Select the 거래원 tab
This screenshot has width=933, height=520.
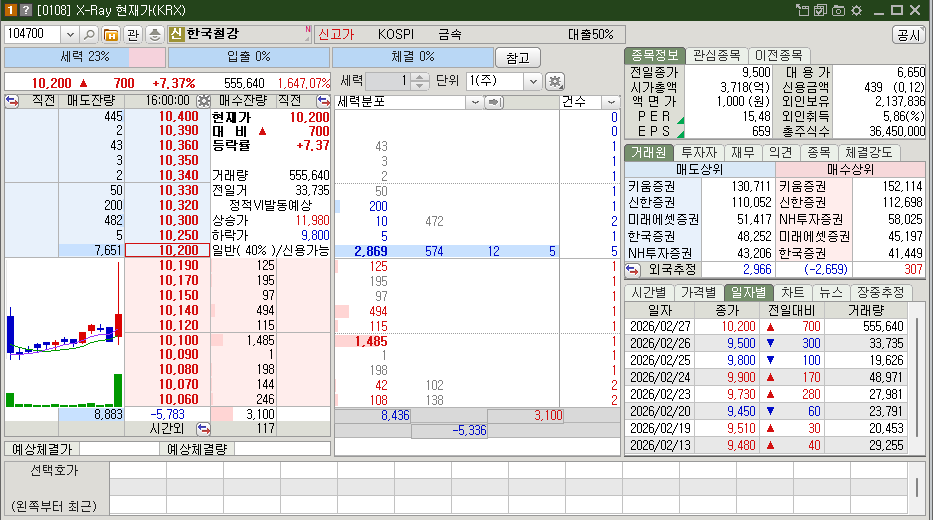[649, 152]
